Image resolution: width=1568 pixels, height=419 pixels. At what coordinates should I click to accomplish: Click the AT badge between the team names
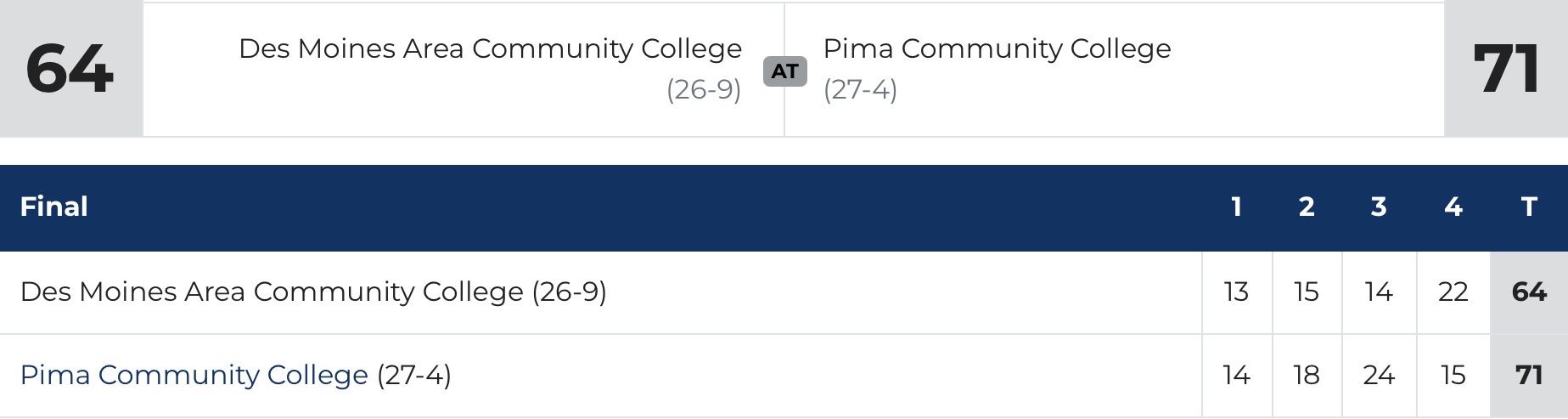(784, 71)
